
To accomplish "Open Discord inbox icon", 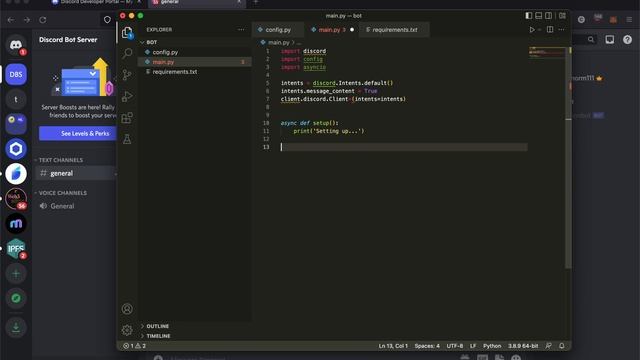I will (610, 40).
